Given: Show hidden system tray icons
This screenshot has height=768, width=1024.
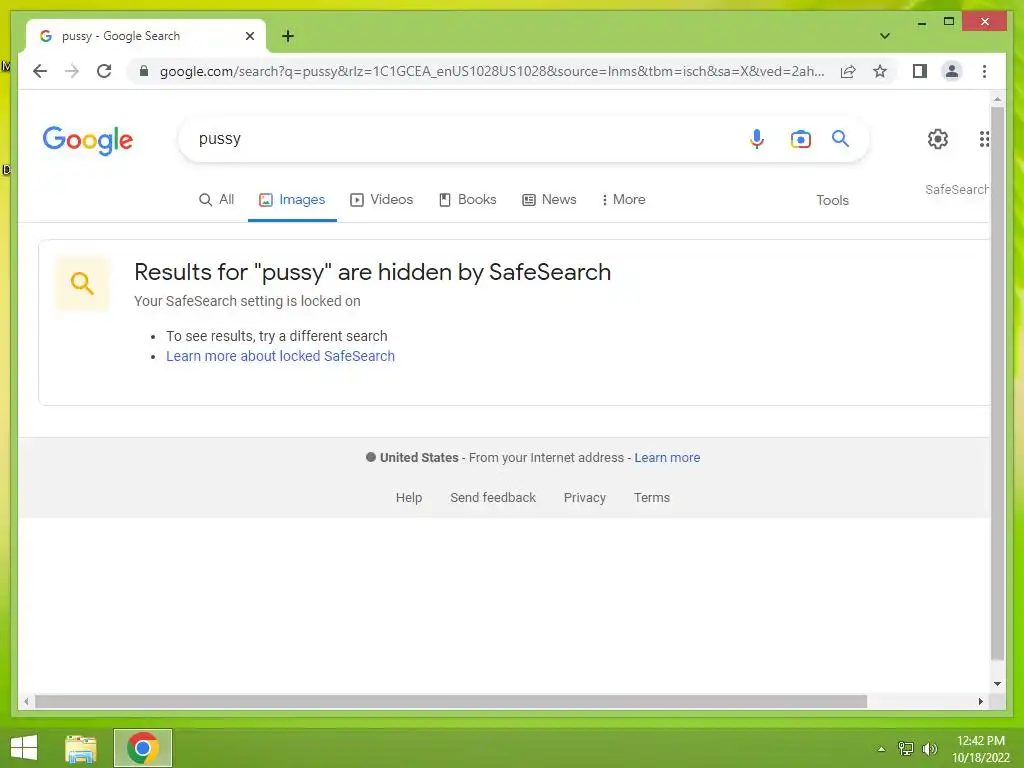Looking at the screenshot, I should [x=881, y=749].
